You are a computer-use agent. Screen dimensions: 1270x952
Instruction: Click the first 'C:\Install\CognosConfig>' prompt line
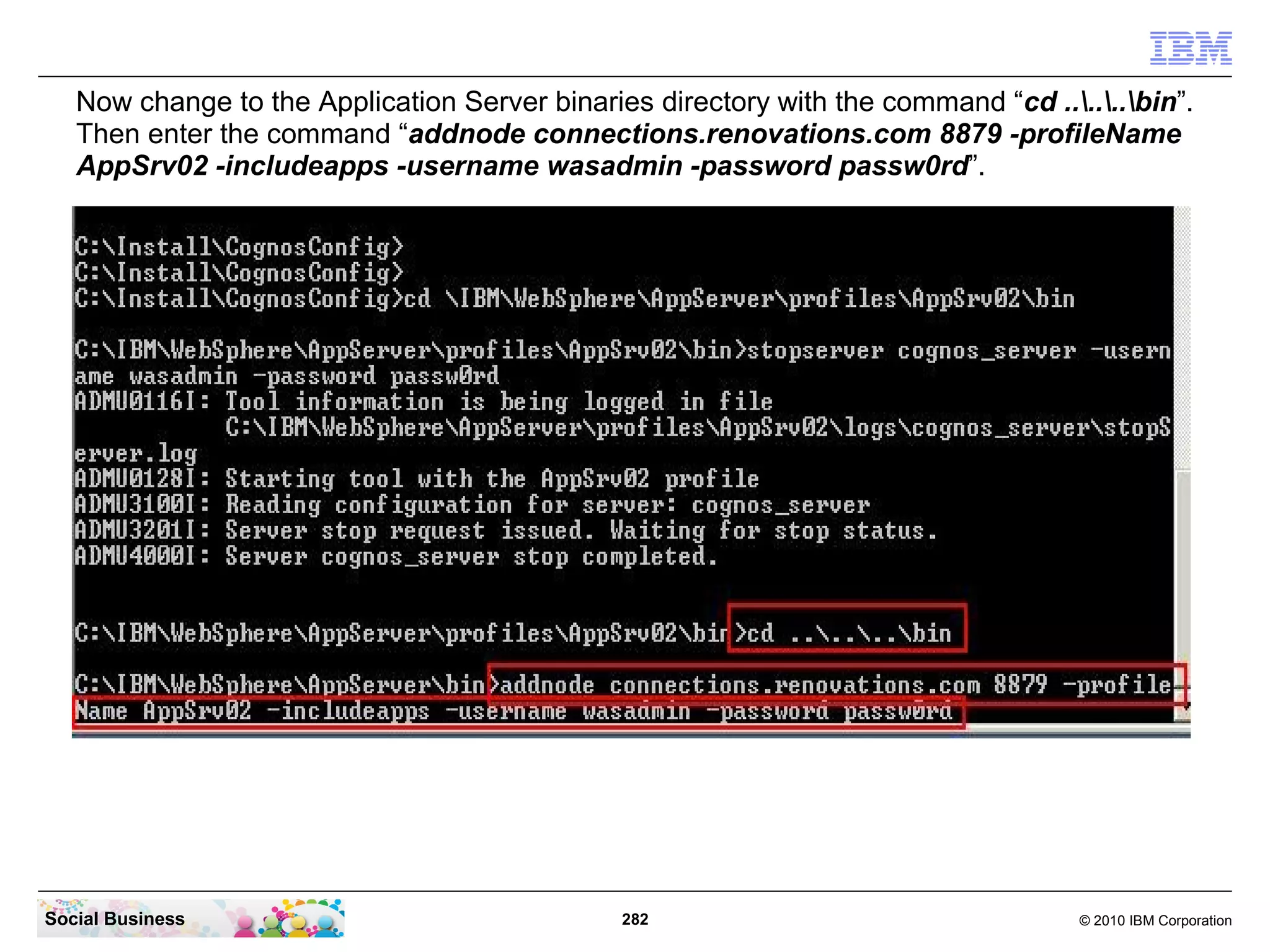(x=239, y=247)
